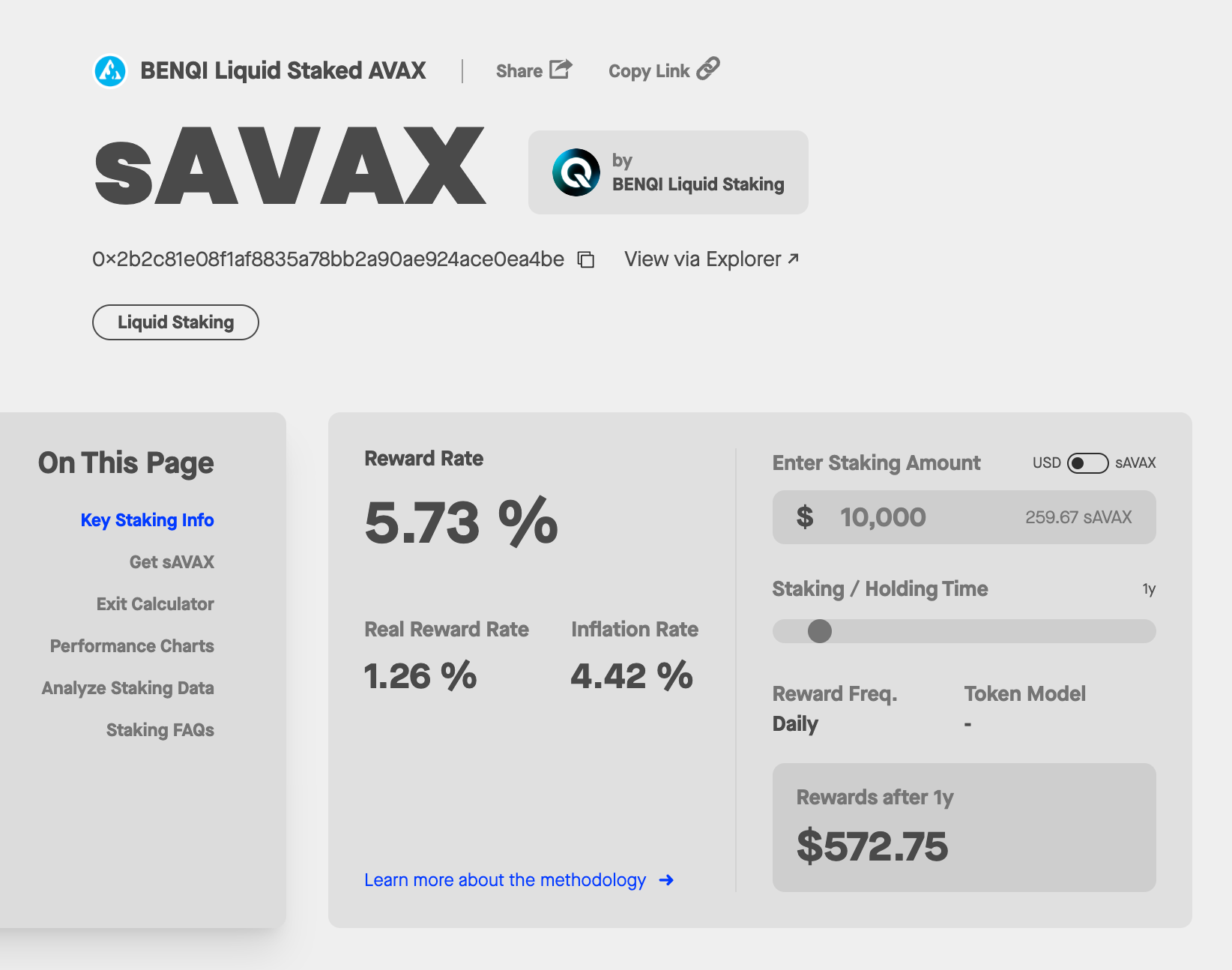Click the sAVAX label beside the toggle
This screenshot has width=1232, height=970.
point(1135,463)
